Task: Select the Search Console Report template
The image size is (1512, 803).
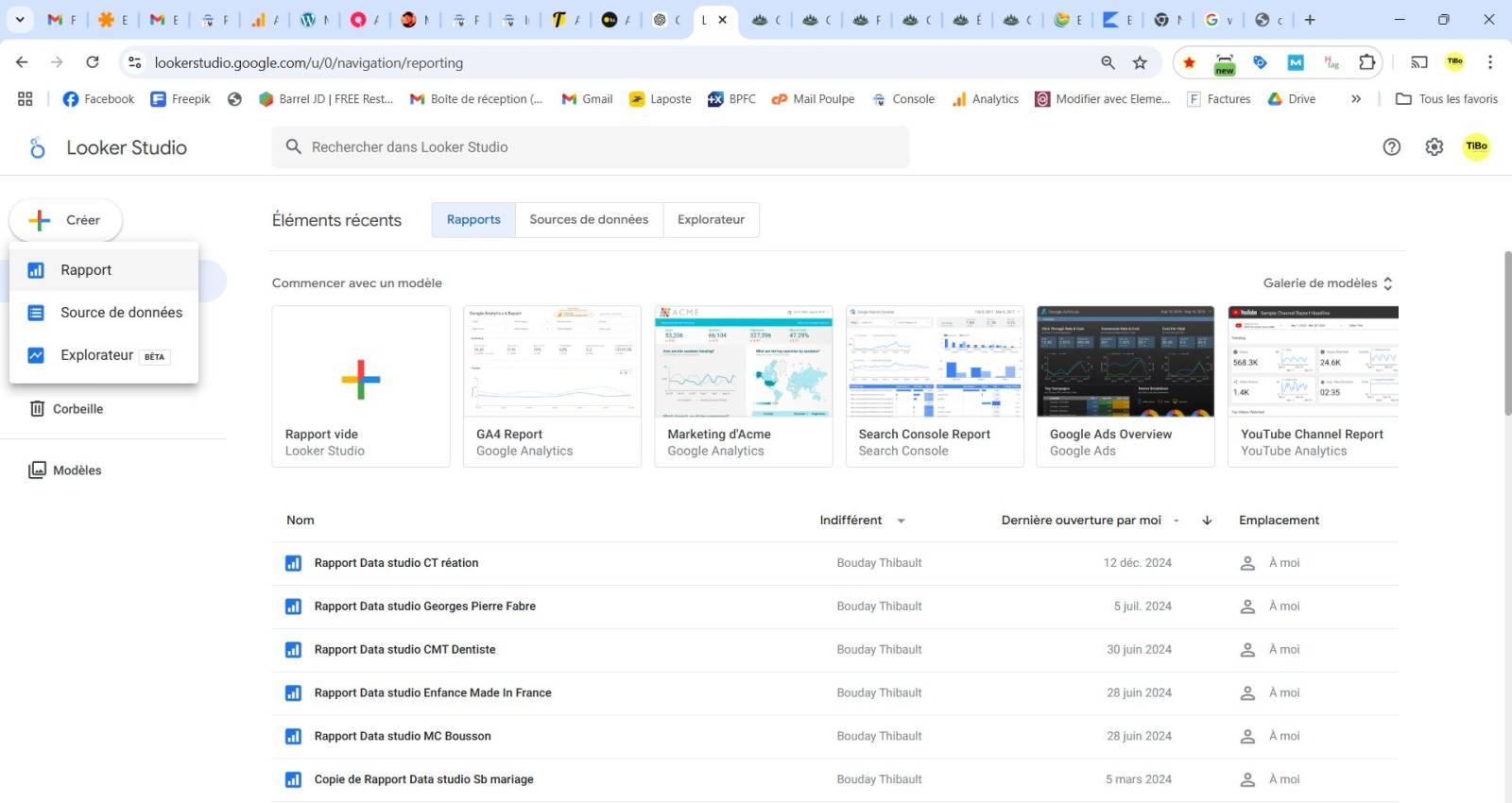Action: 934,385
